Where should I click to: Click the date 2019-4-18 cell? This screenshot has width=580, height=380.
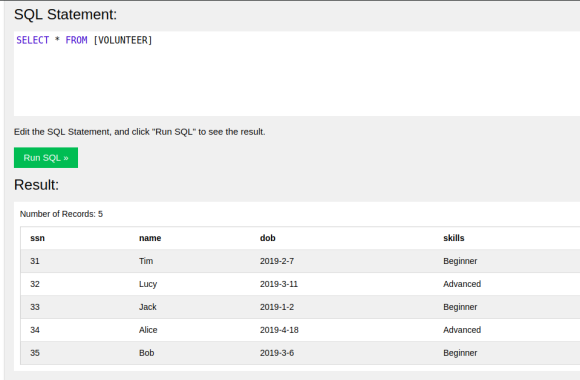pos(279,330)
